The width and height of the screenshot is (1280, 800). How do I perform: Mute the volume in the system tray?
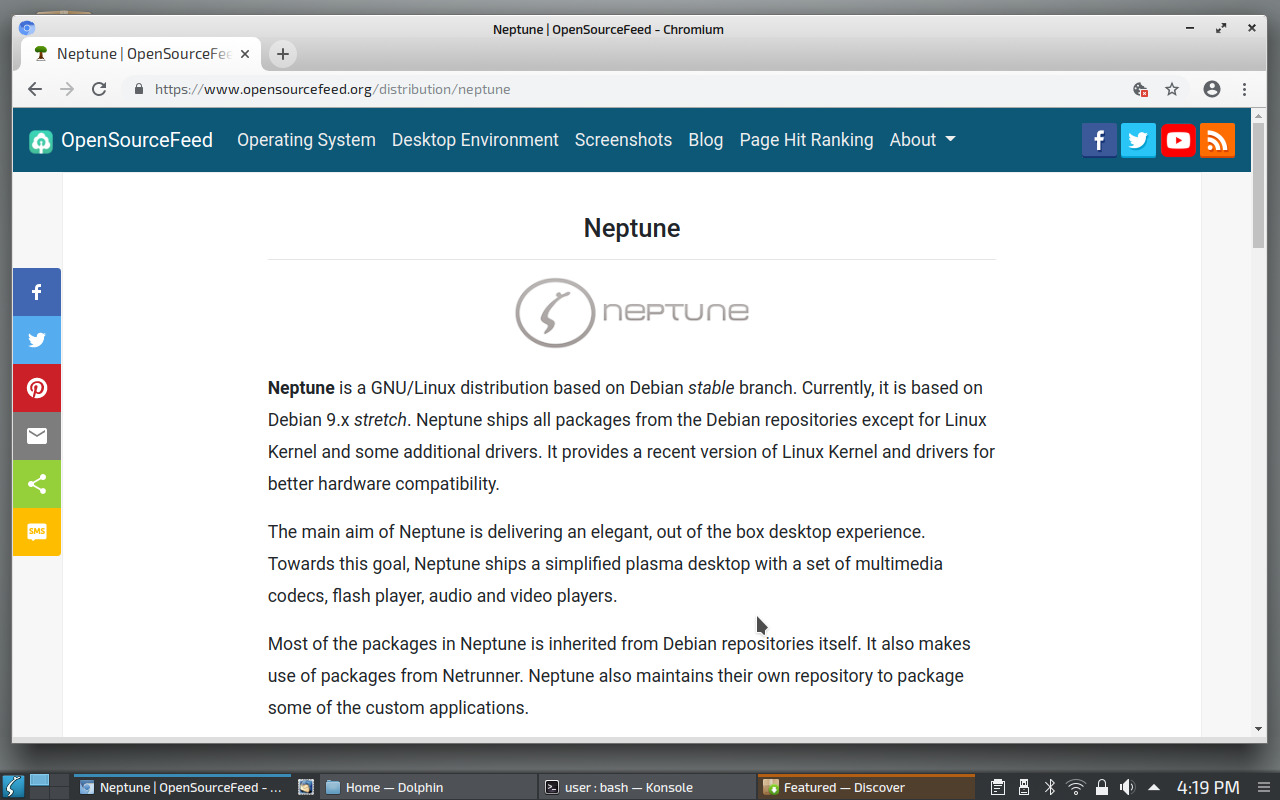1127,787
